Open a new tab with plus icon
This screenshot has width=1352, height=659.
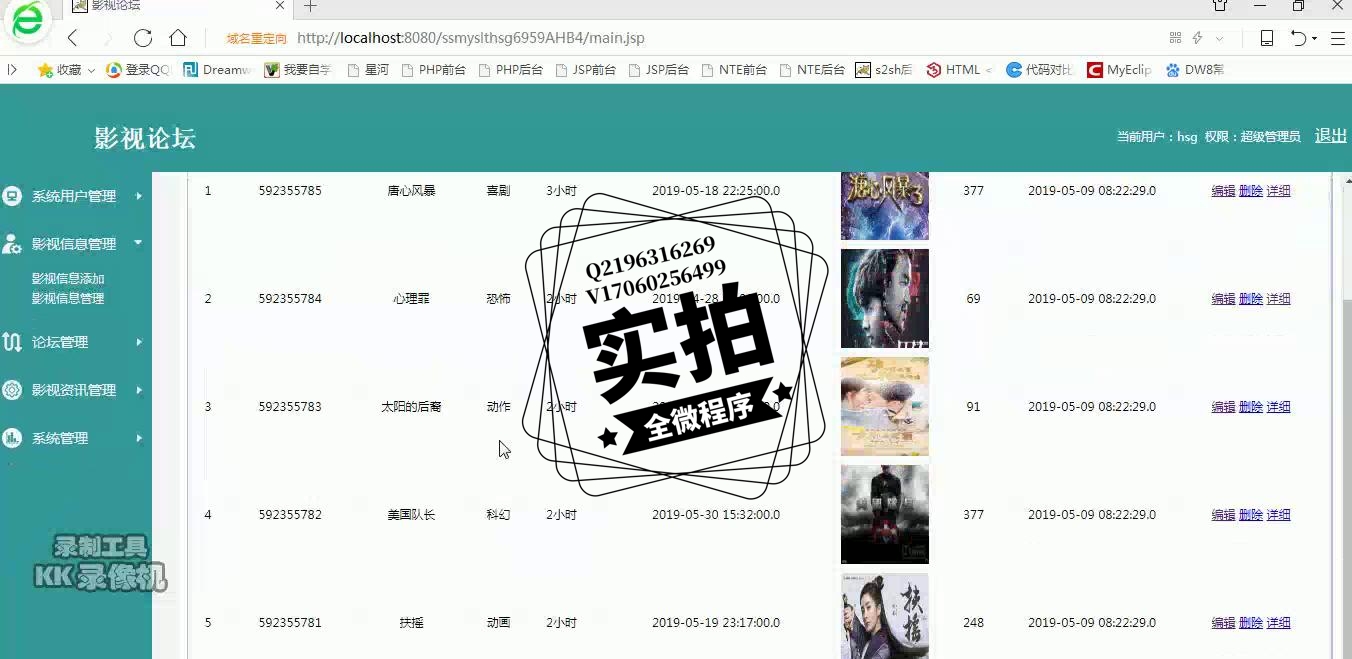[310, 6]
